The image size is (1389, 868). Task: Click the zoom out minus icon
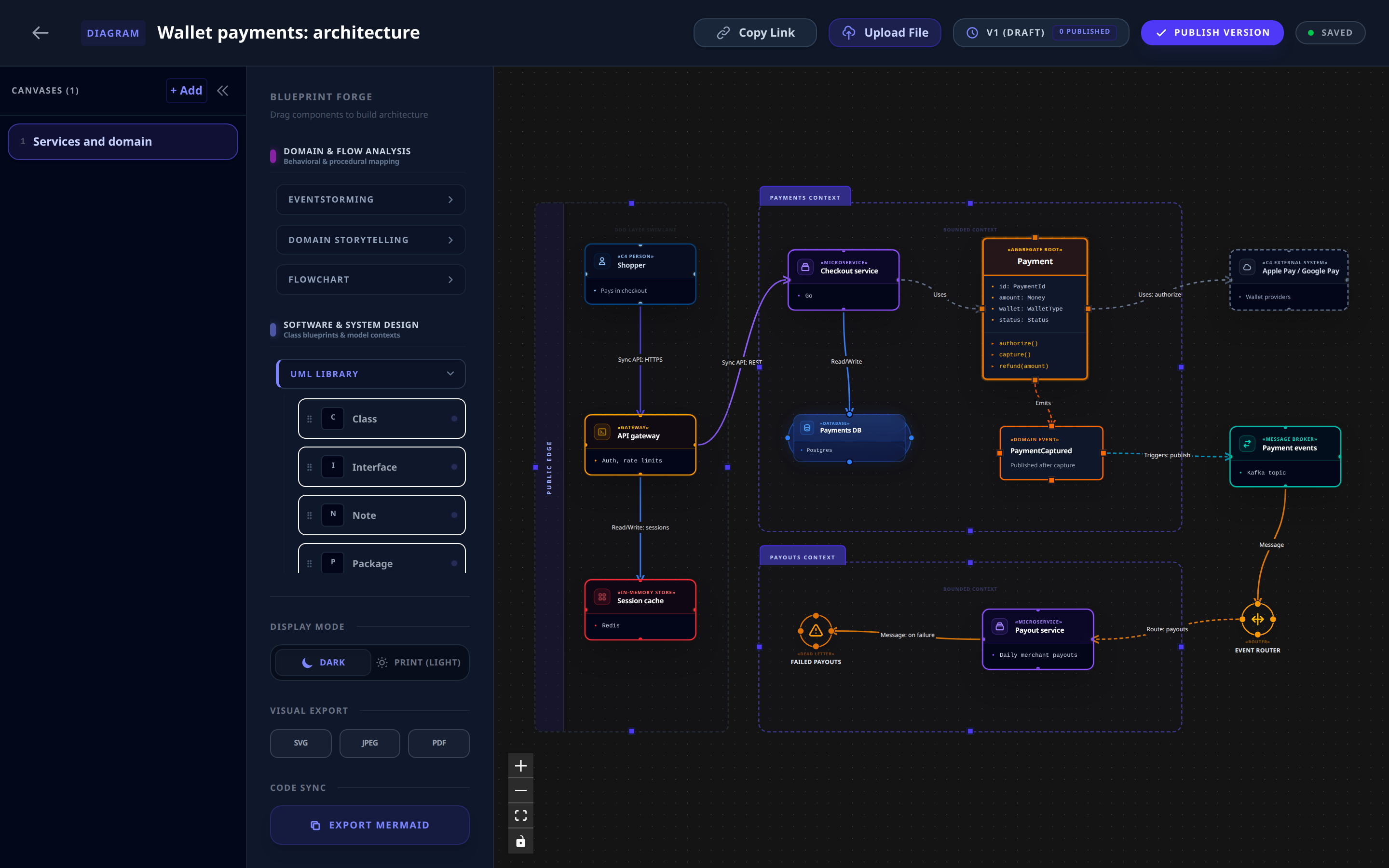point(520,790)
